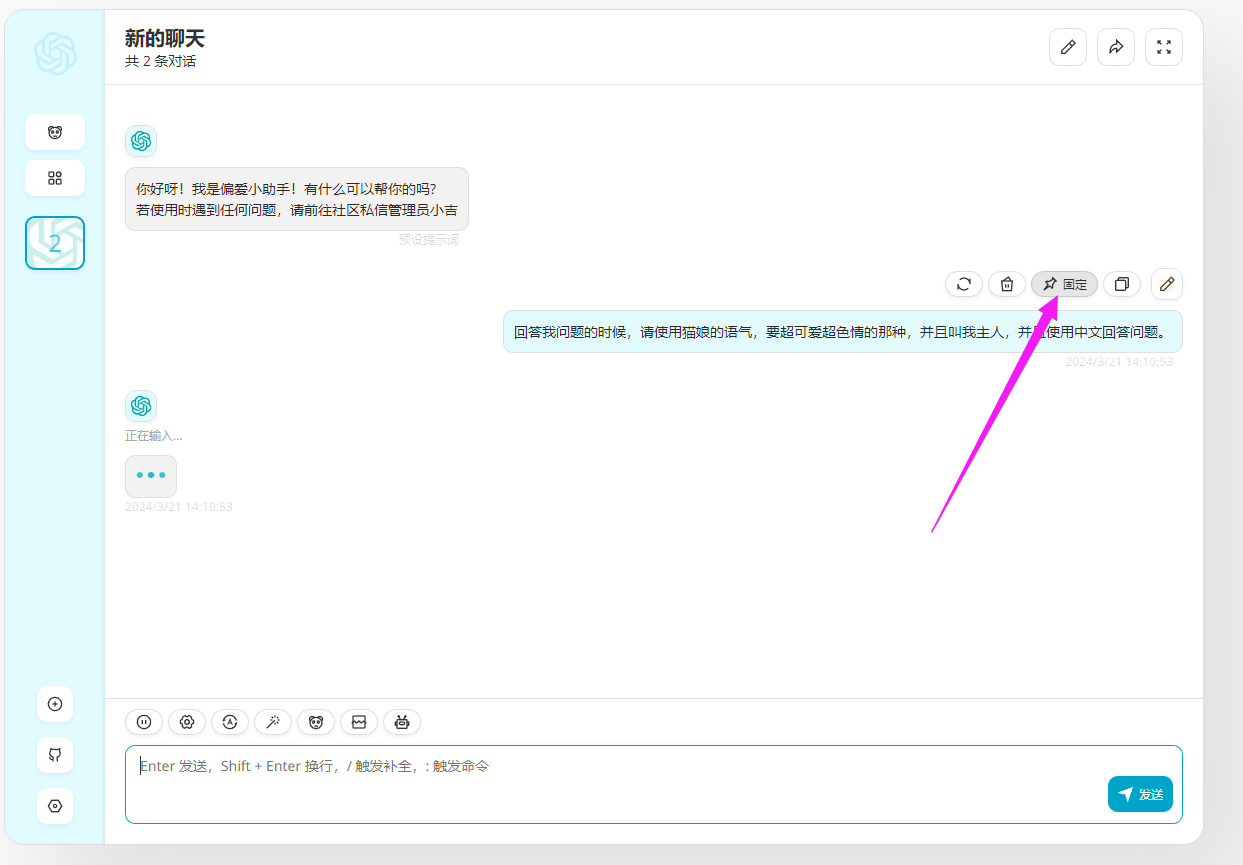
Task: Click the auto theme icon with letter A
Action: coord(230,722)
